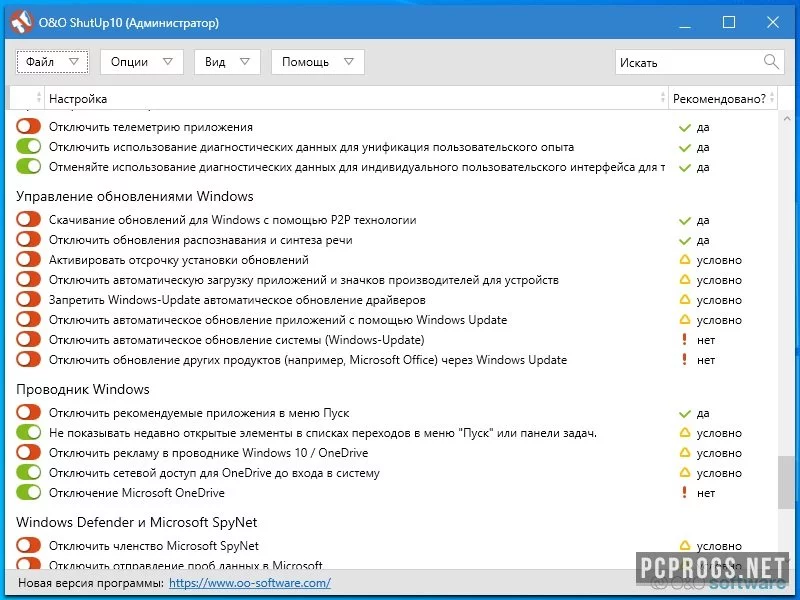Open the oo-software.com link
Image resolution: width=800 pixels, height=600 pixels.
pos(249,583)
